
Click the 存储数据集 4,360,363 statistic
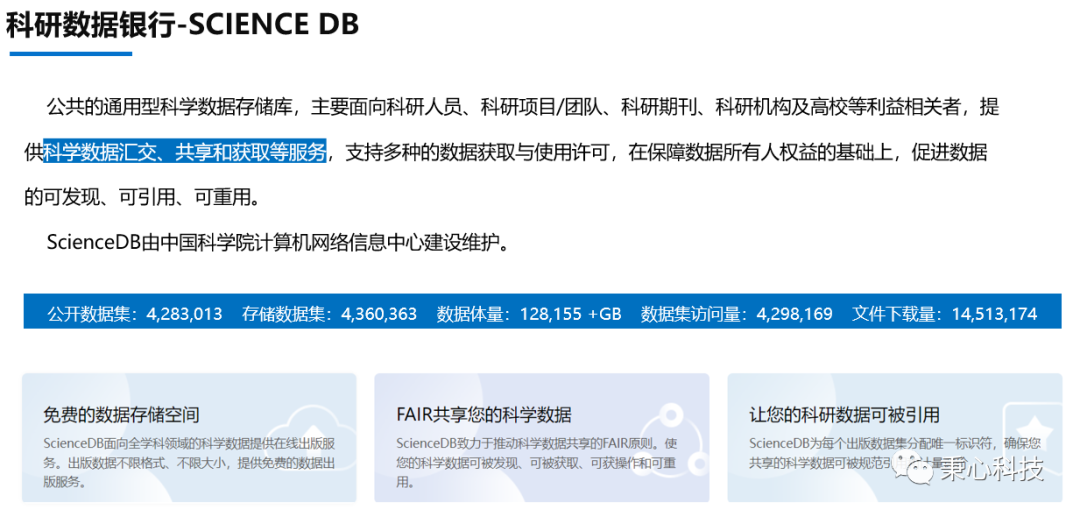click(329, 313)
